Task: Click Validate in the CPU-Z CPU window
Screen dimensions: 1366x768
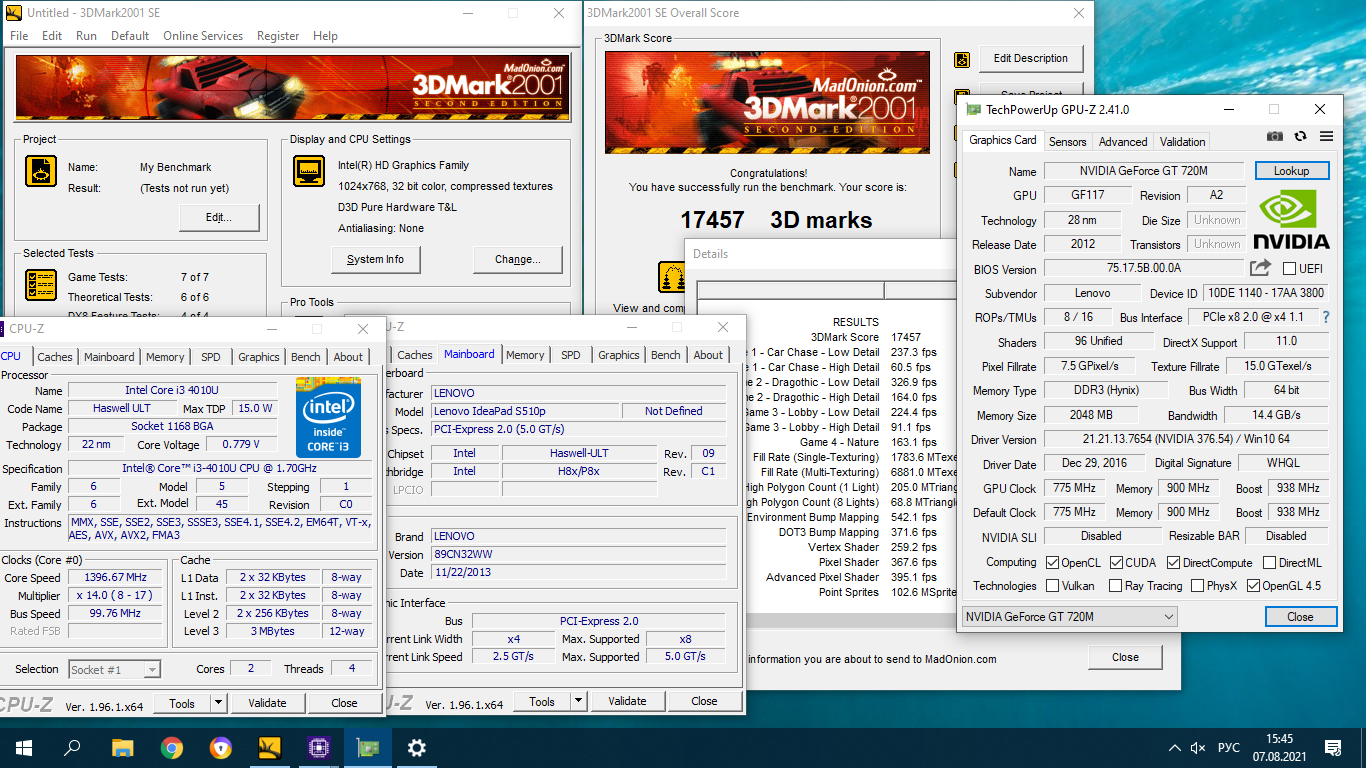Action: point(267,703)
